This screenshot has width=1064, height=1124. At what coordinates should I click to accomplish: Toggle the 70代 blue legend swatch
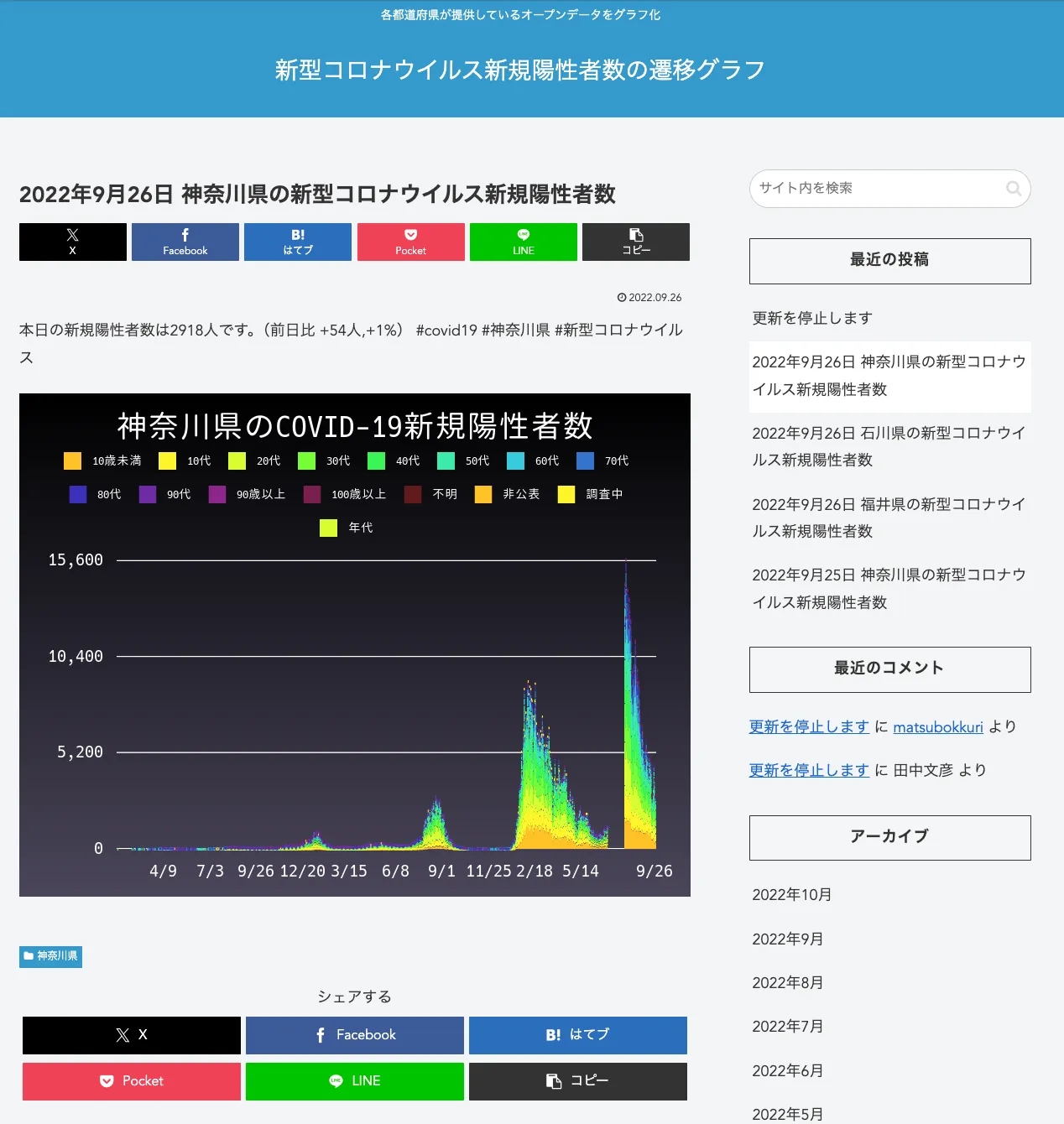pyautogui.click(x=586, y=461)
